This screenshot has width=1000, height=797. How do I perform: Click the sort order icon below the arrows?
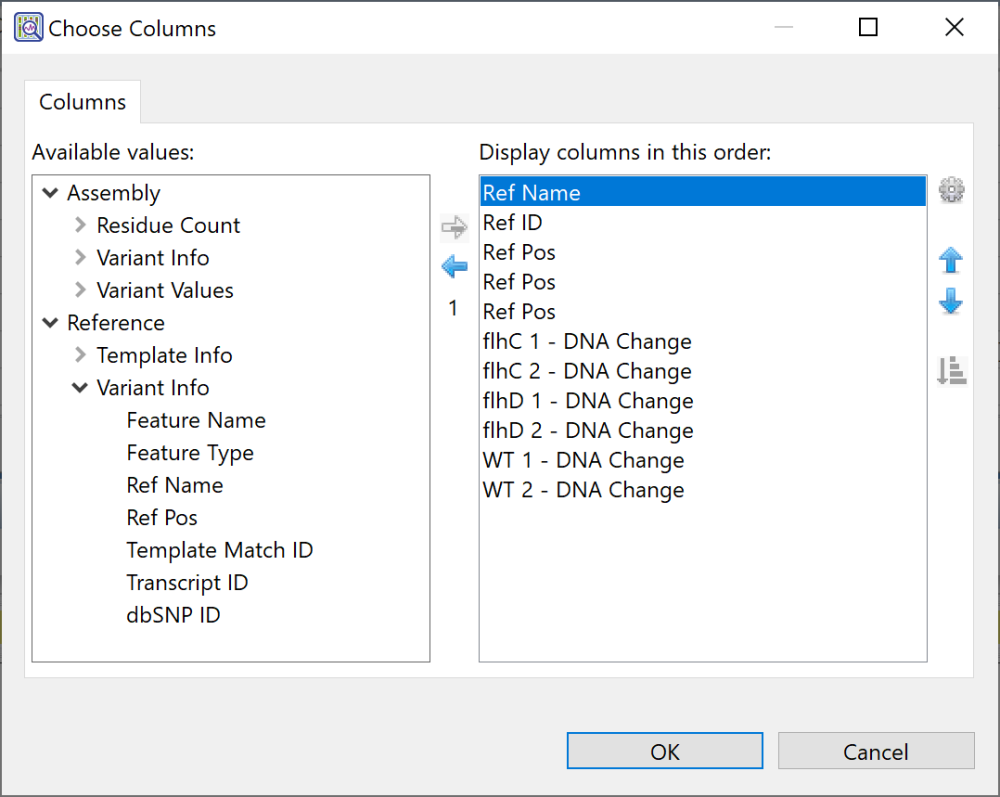click(951, 371)
